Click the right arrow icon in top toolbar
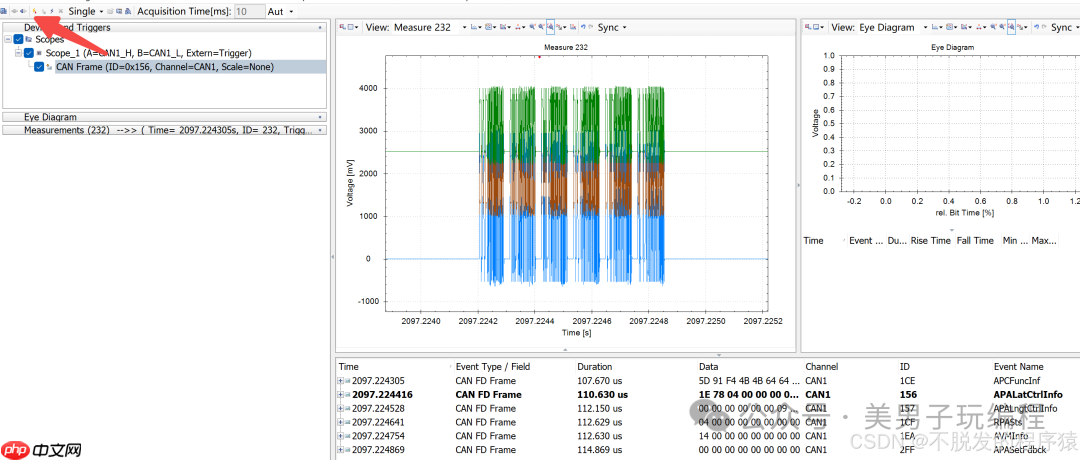This screenshot has width=1080, height=460. tap(23, 11)
